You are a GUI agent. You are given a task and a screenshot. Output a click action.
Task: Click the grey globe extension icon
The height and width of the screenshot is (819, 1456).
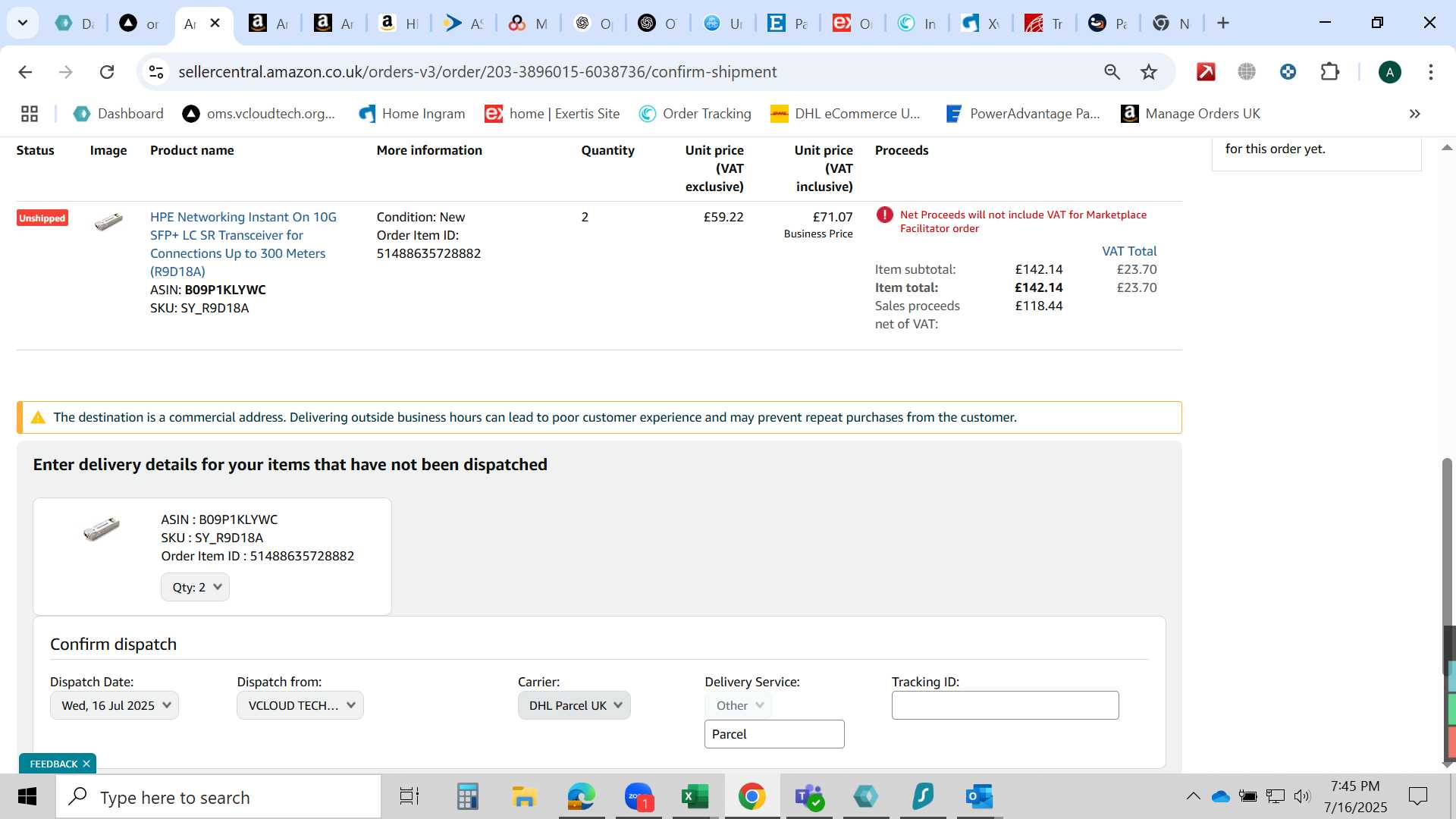click(x=1247, y=72)
